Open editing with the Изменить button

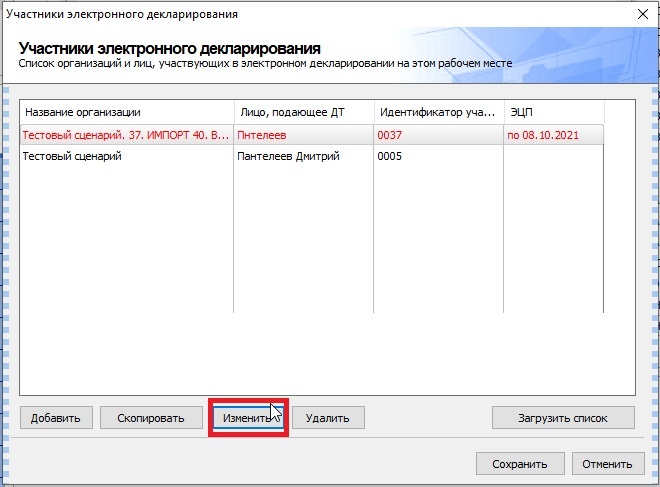tap(248, 418)
